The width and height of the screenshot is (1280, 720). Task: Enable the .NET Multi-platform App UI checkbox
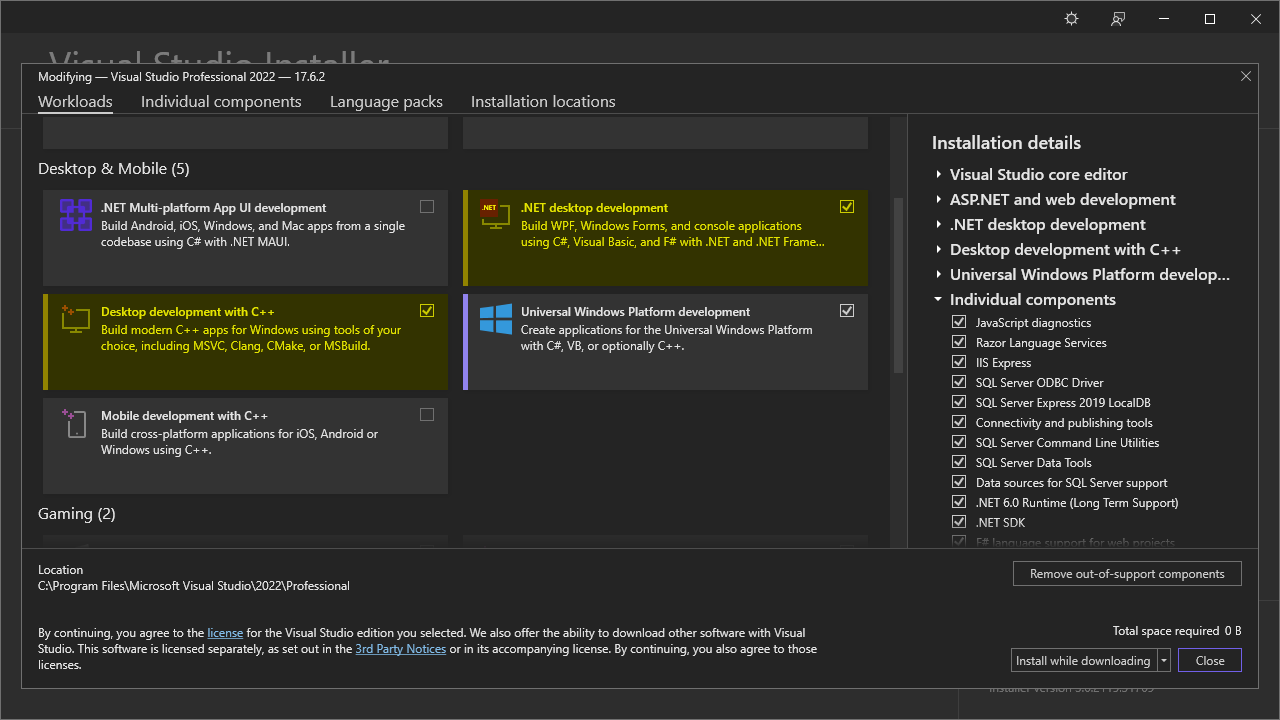(427, 207)
